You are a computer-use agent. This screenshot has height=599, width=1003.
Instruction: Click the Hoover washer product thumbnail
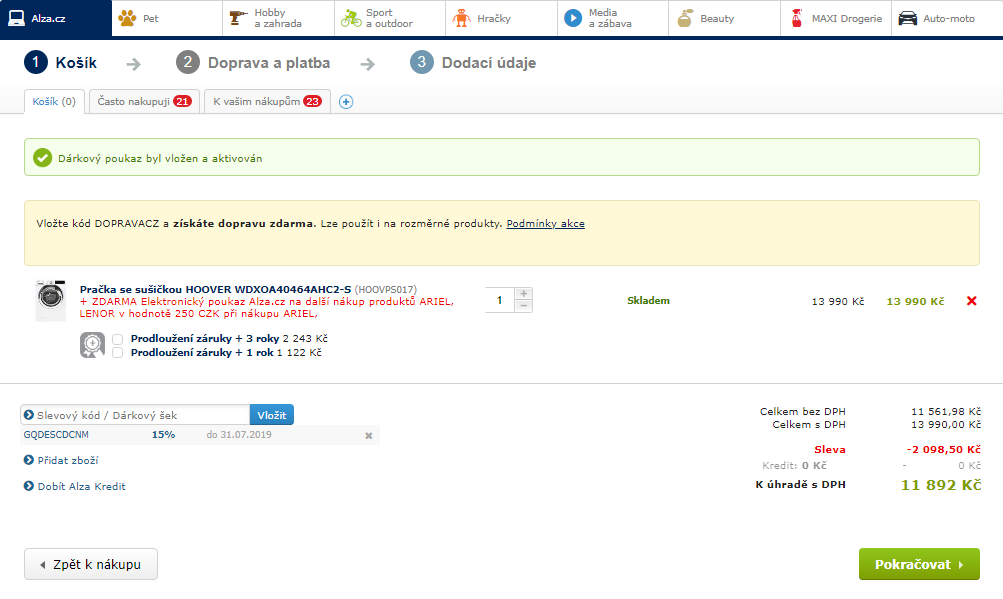51,300
